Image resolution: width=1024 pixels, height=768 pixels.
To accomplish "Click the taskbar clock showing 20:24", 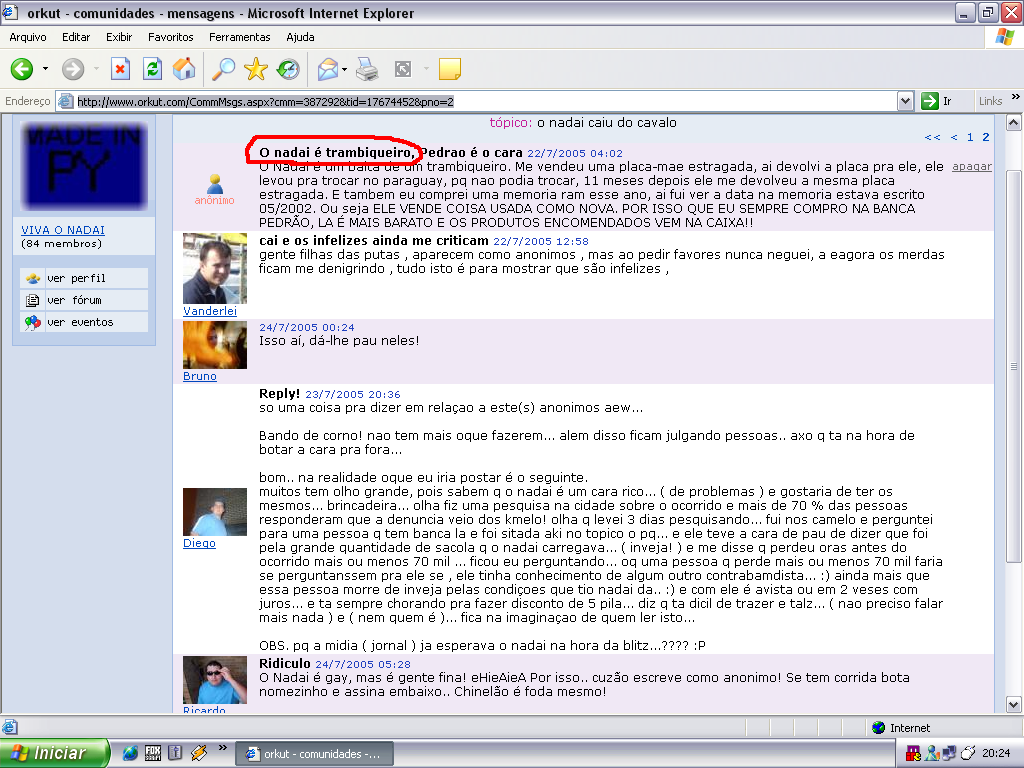I will (x=996, y=754).
